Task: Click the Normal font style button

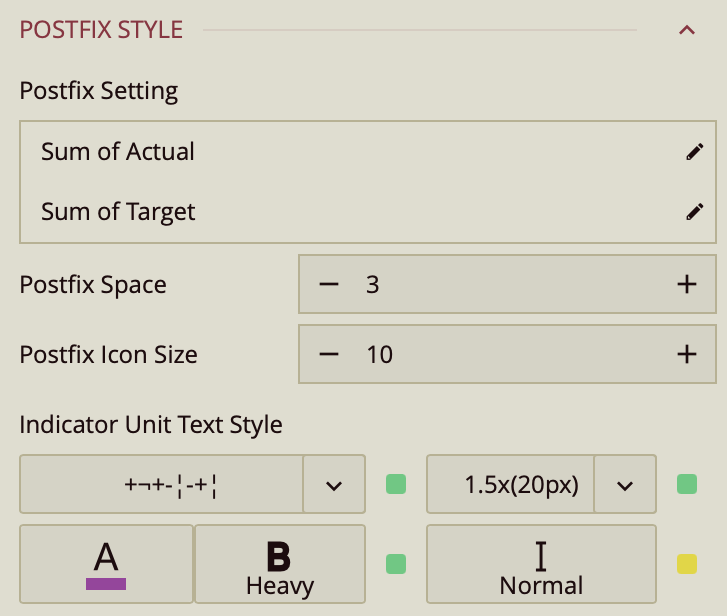Action: [541, 564]
